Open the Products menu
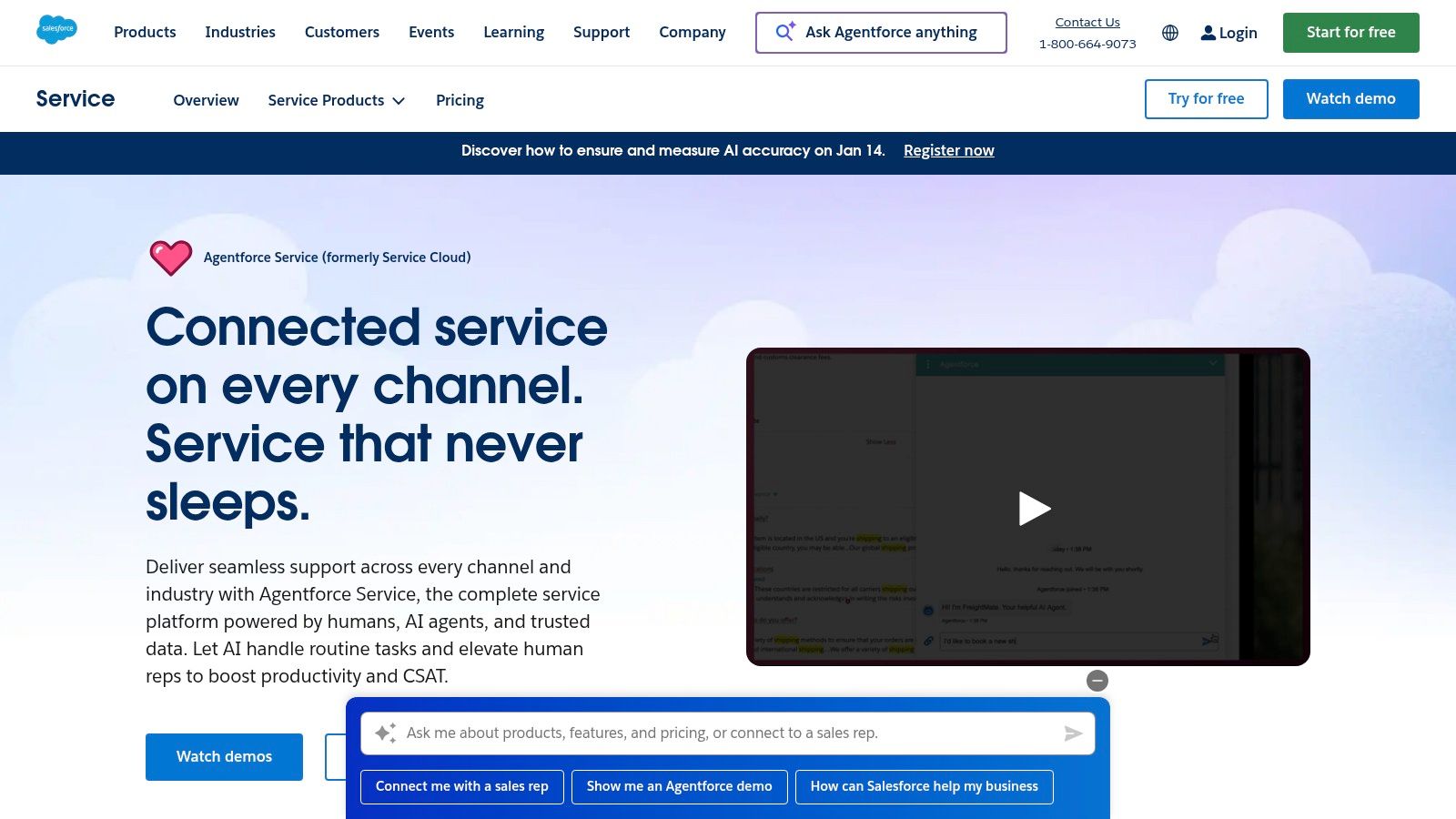The image size is (1456, 819). (145, 32)
